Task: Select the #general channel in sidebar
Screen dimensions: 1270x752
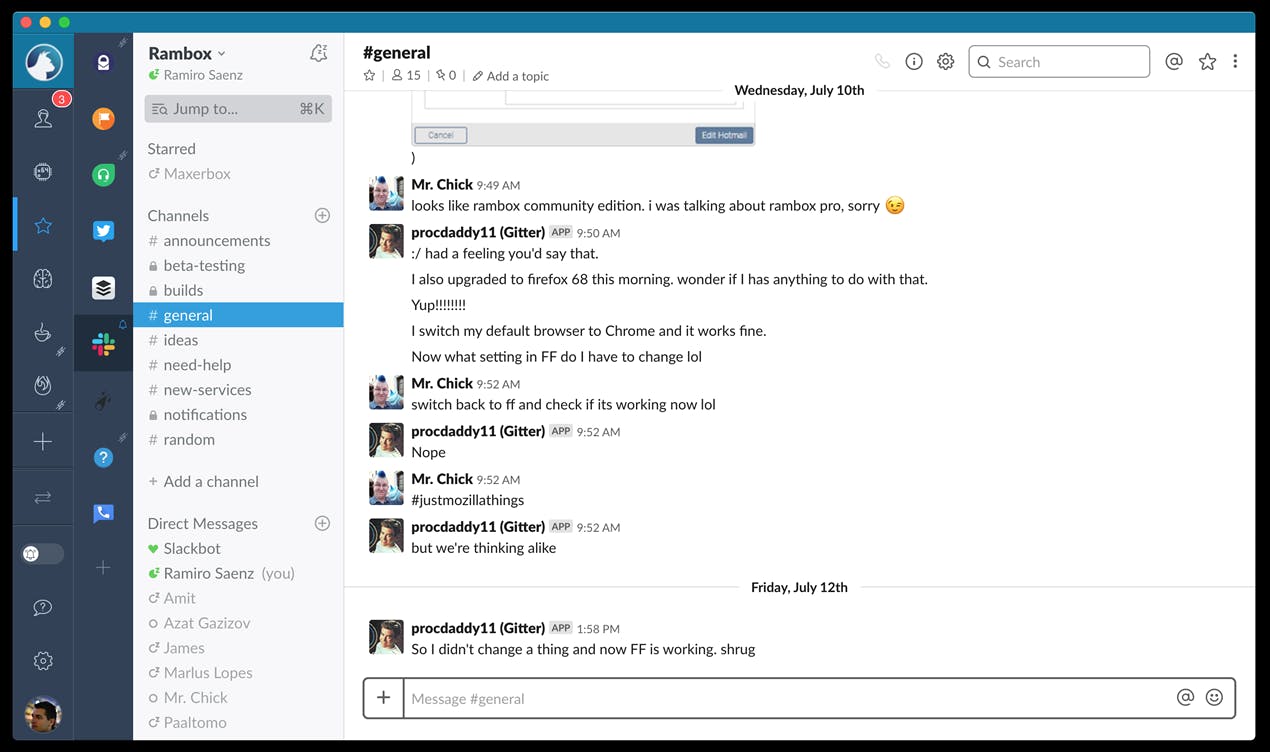Action: (238, 315)
